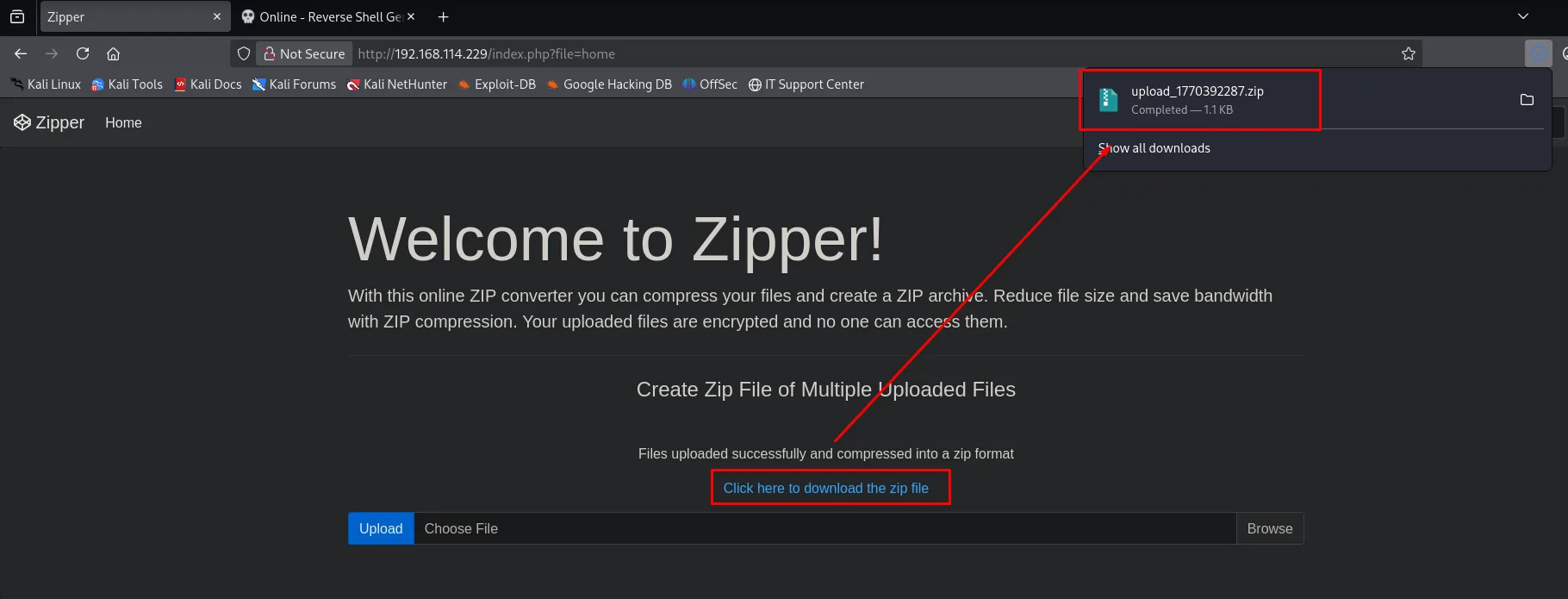Click the Choose File input field
1568x599 pixels.
[825, 528]
